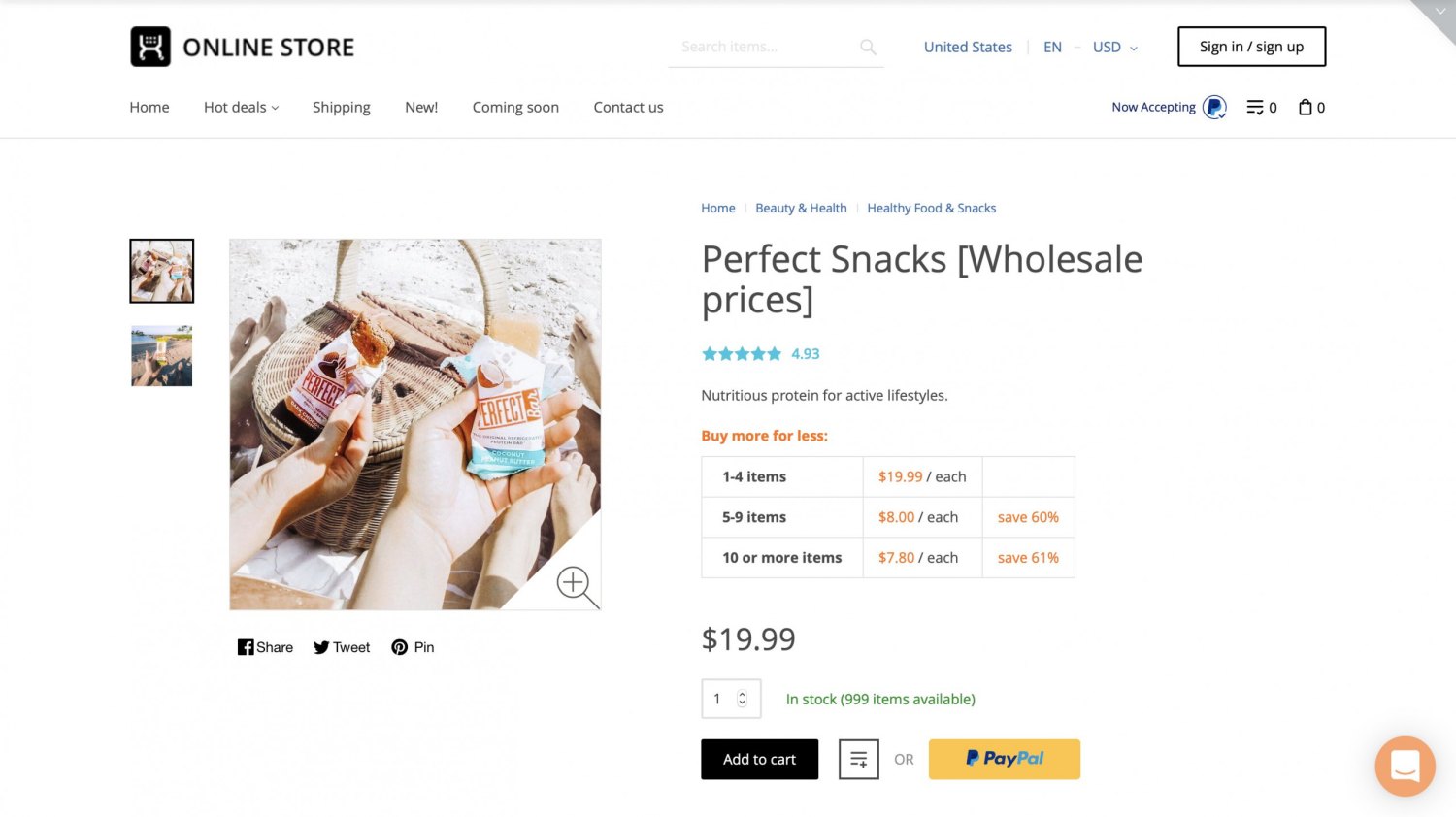The image size is (1456, 817).
Task: Click the Sign in / sign up button
Action: pos(1251,46)
